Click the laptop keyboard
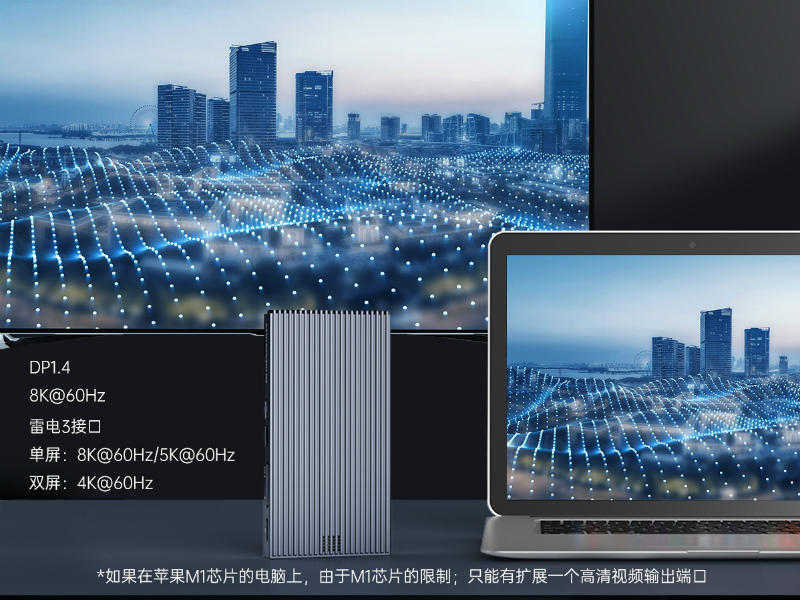Image resolution: width=800 pixels, height=600 pixels. [669, 527]
